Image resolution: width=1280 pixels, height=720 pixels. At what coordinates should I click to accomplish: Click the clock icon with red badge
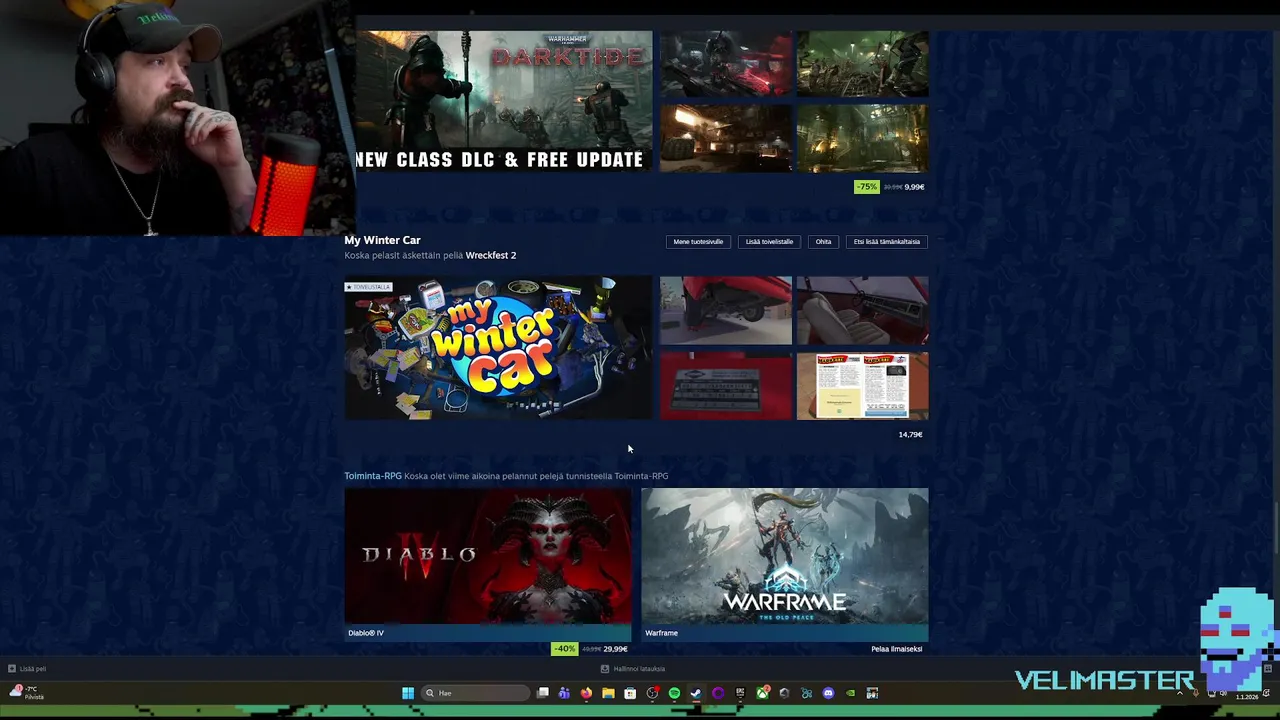click(x=652, y=693)
